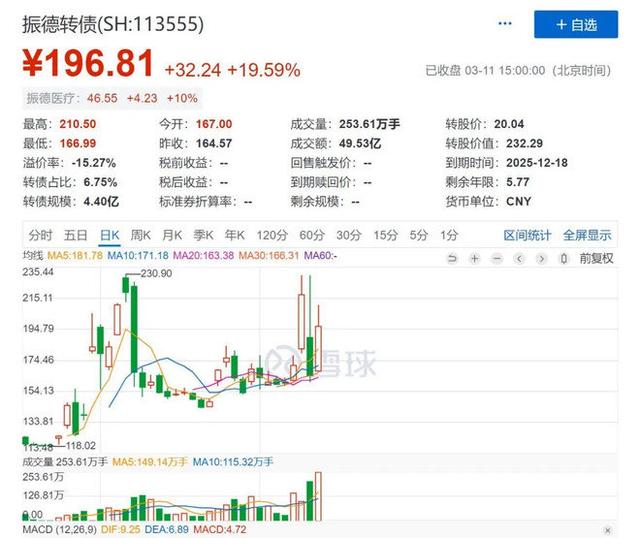This screenshot has width=640, height=538.
Task: Select the 月K tab
Action: pos(172,235)
